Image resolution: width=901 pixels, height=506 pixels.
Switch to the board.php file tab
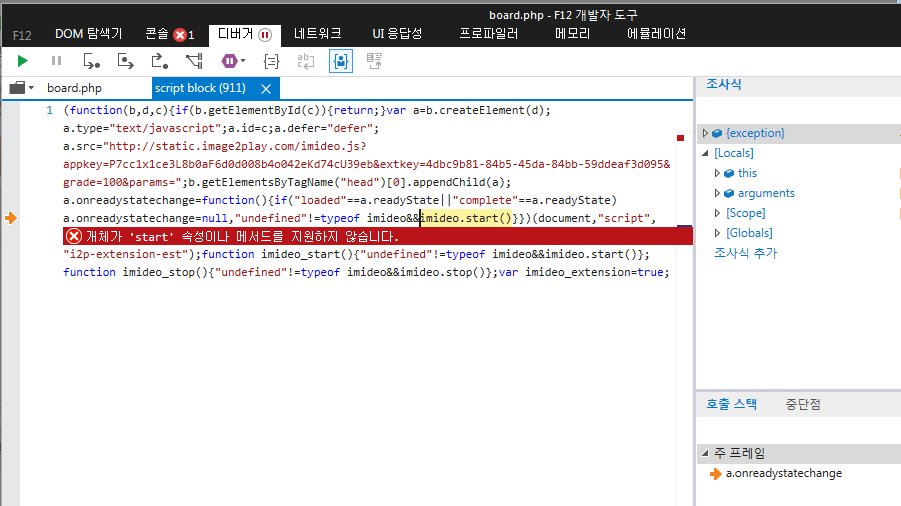(x=74, y=88)
